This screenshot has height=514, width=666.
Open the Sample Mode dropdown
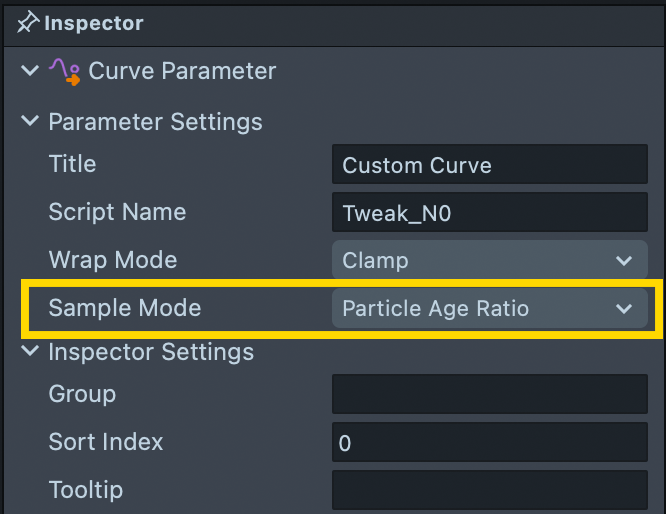[489, 309]
